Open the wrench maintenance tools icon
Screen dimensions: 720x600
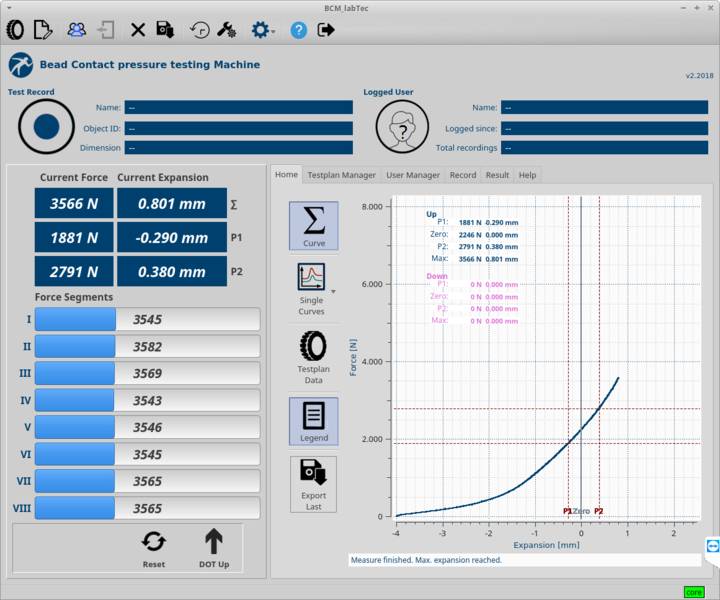(x=226, y=30)
